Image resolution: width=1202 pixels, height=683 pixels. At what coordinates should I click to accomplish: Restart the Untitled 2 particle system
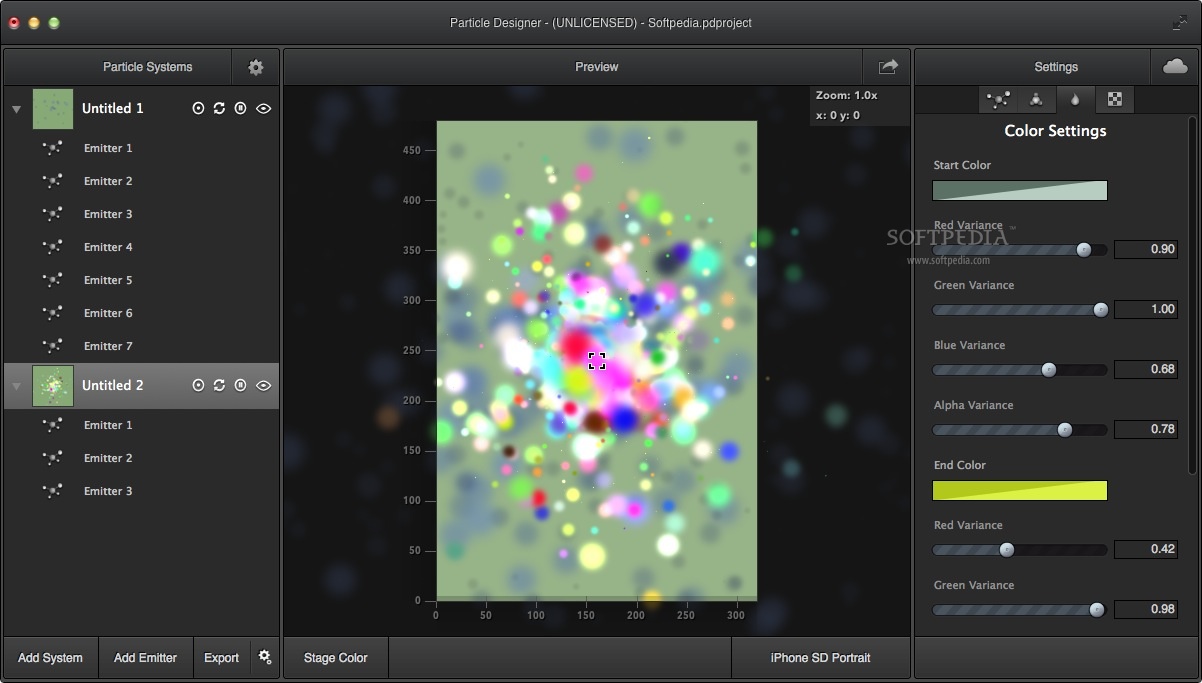[219, 385]
